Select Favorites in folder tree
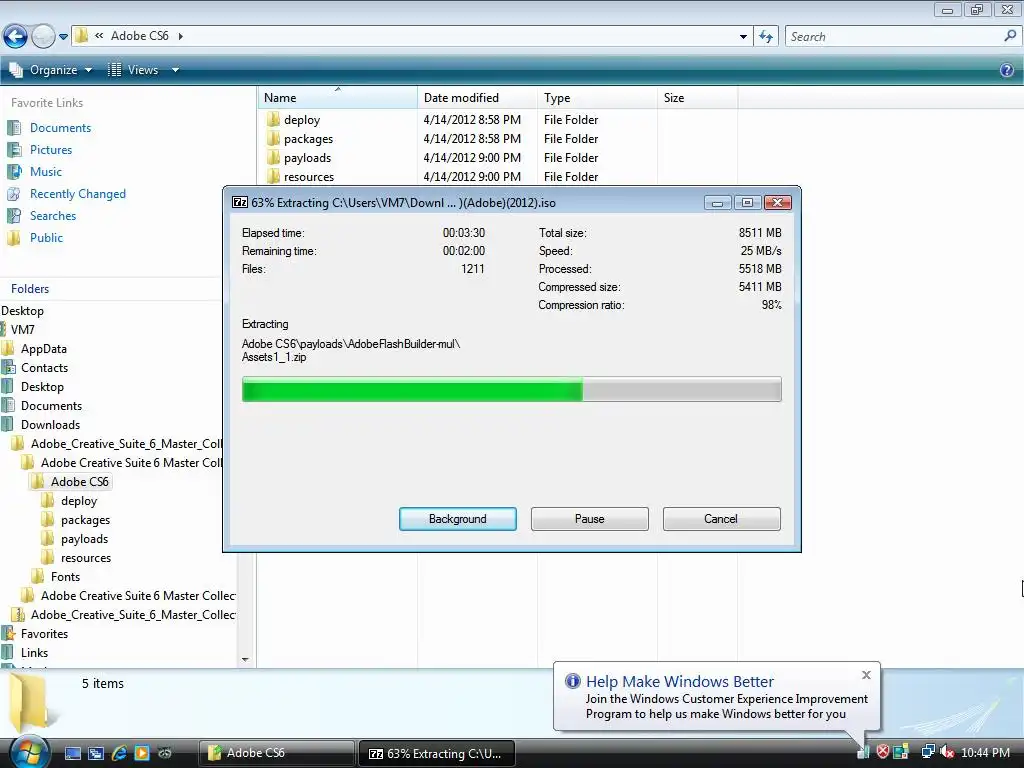 click(x=44, y=633)
